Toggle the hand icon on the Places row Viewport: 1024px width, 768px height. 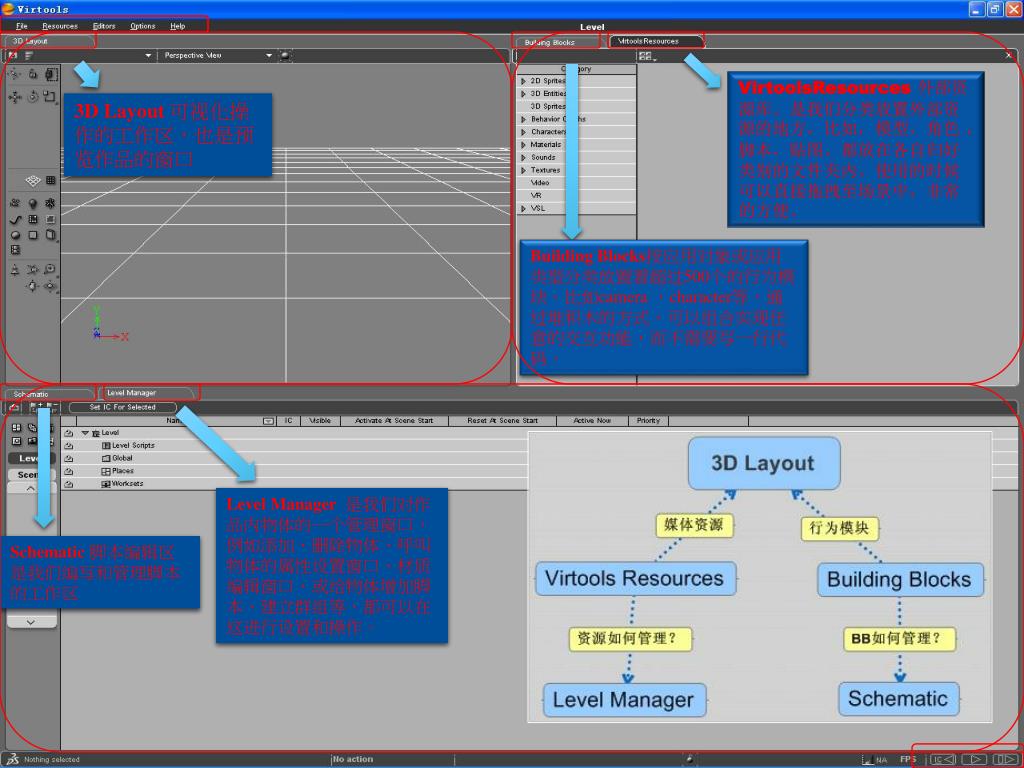(69, 472)
